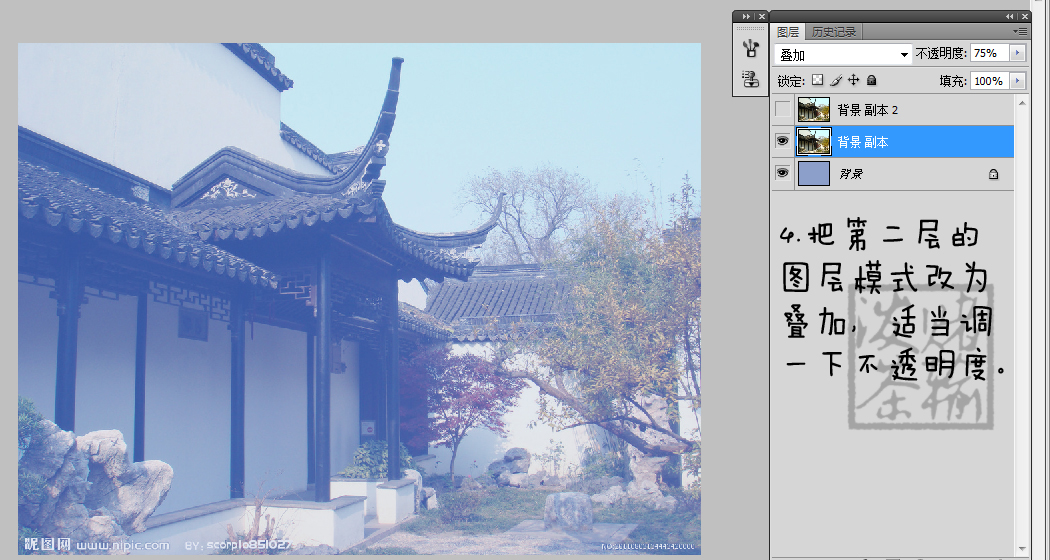Select the 背景 副本 2 layer thumbnail
The width and height of the screenshot is (1050, 560).
point(813,109)
